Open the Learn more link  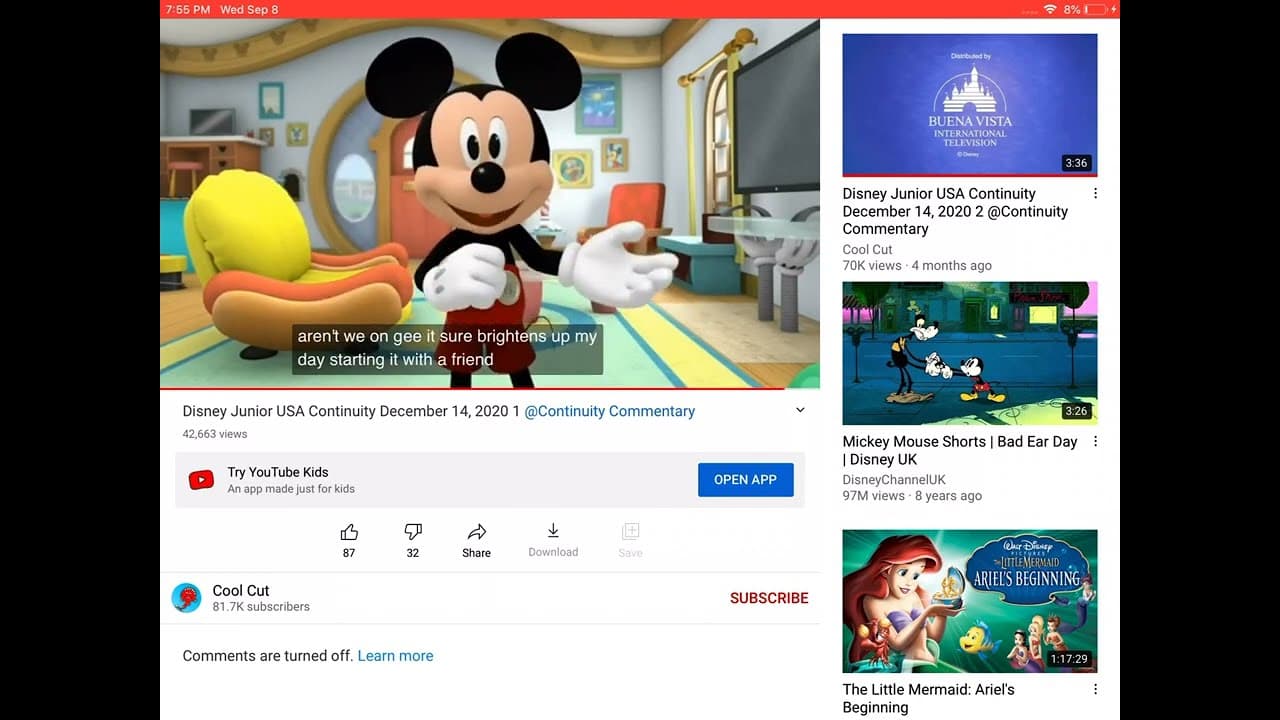(x=395, y=656)
